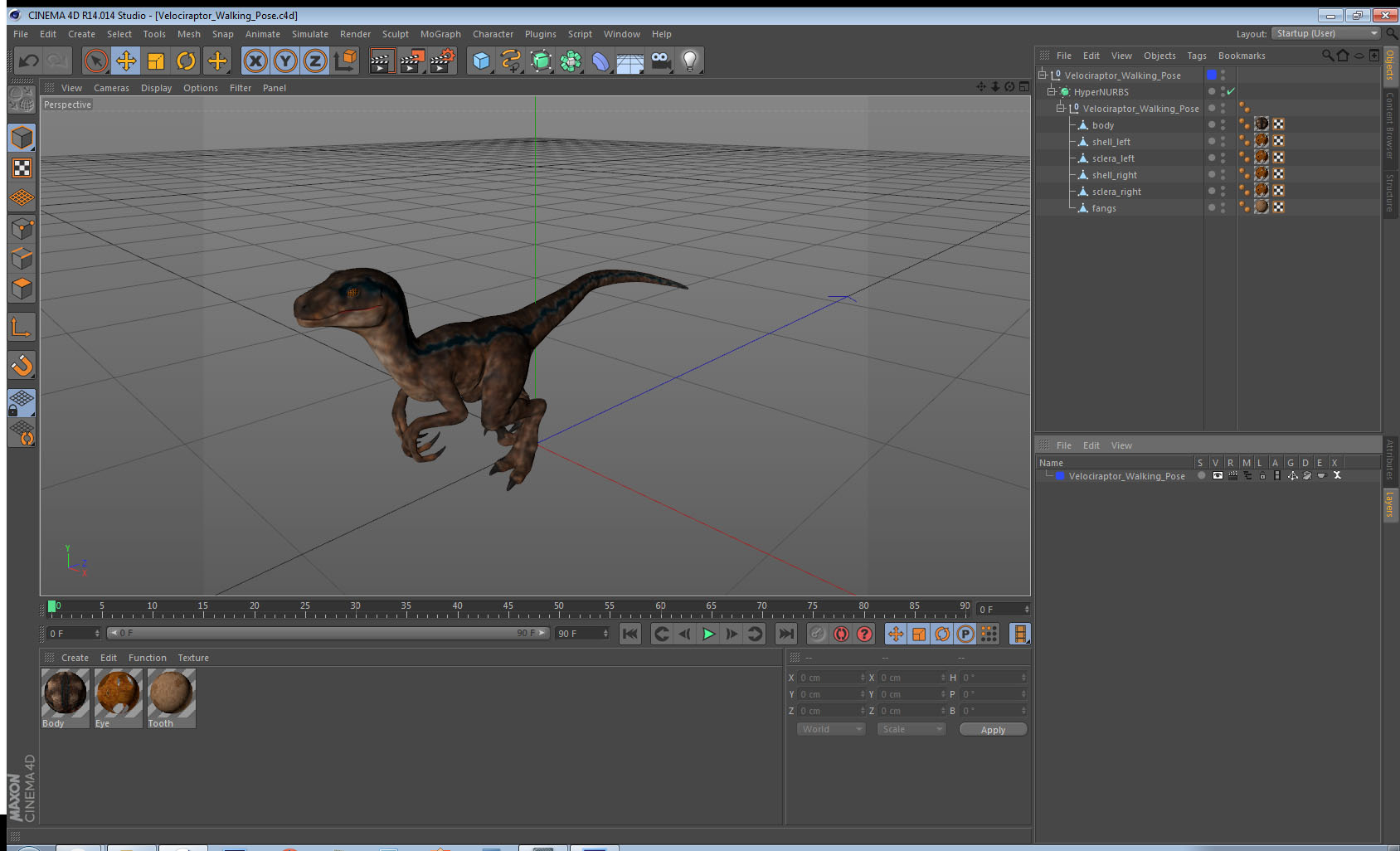Open Object Manager Tags menu
The height and width of the screenshot is (851, 1400).
(1196, 56)
